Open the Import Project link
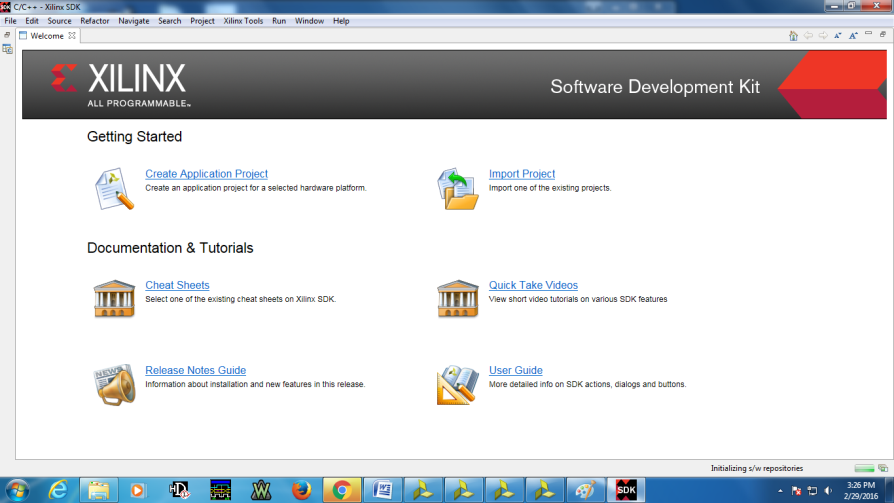The height and width of the screenshot is (503, 894). pos(522,174)
